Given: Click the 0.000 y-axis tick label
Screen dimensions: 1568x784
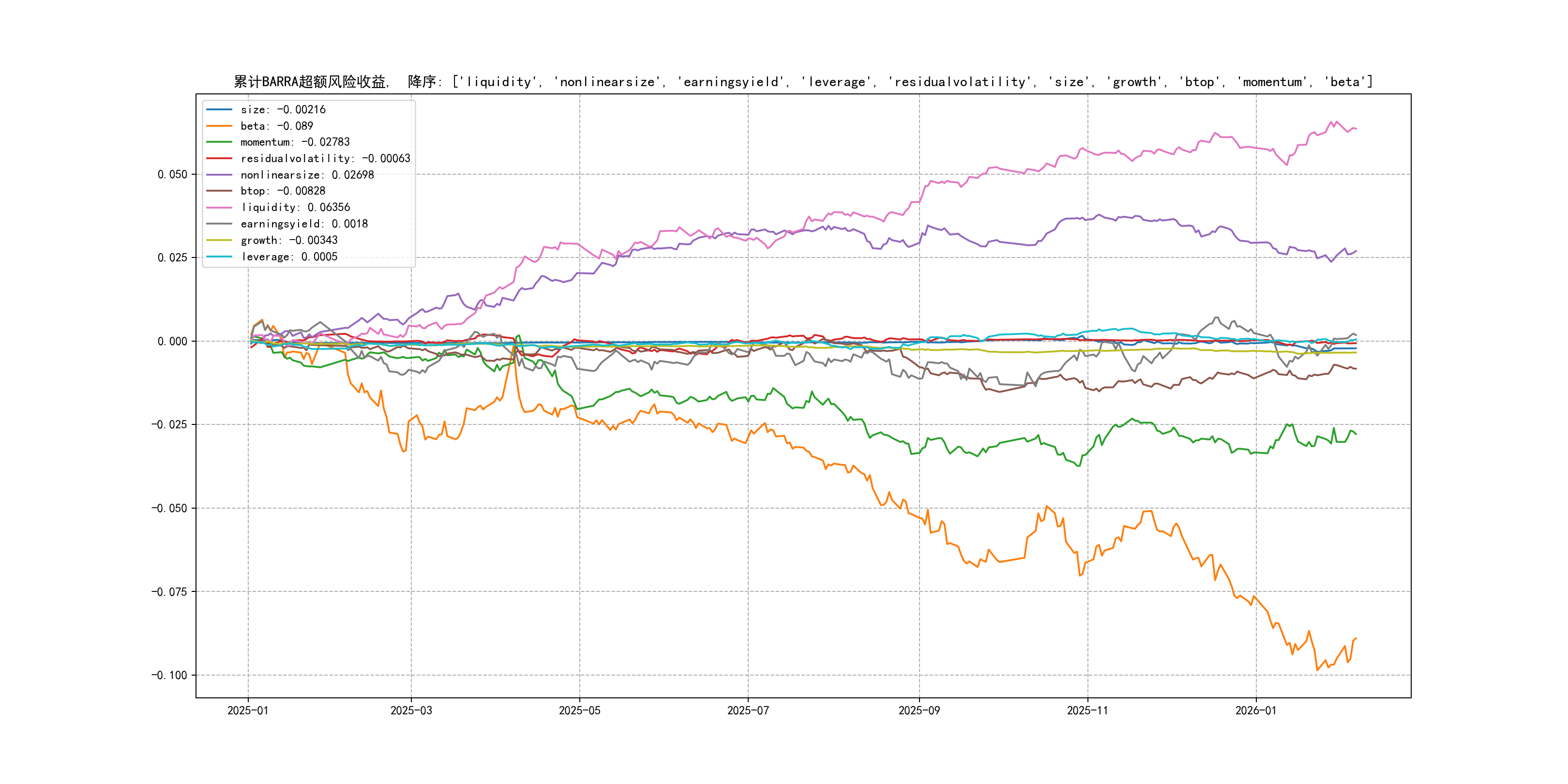Looking at the screenshot, I should click(172, 342).
